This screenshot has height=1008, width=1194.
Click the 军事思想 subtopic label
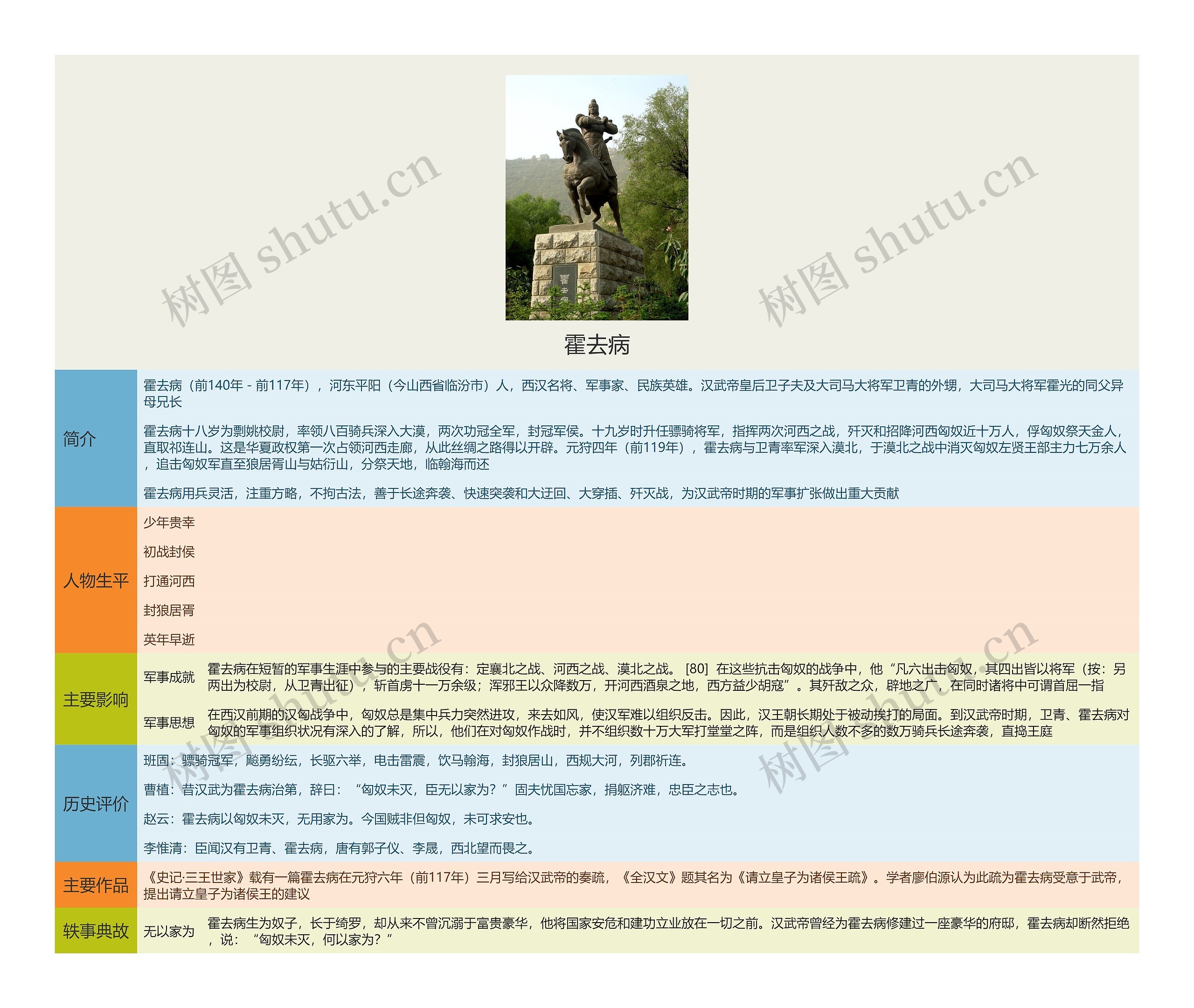pos(169,723)
